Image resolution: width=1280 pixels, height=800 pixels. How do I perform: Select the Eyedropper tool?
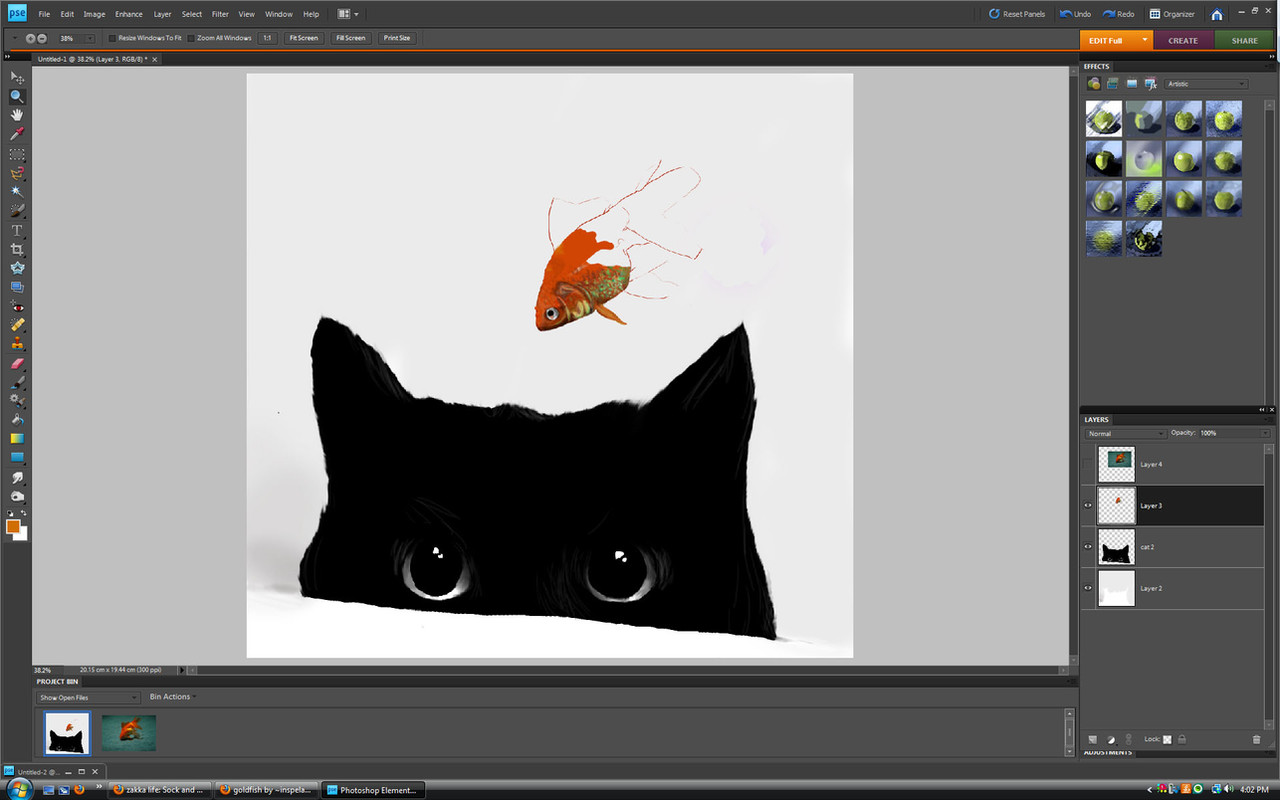pyautogui.click(x=17, y=134)
